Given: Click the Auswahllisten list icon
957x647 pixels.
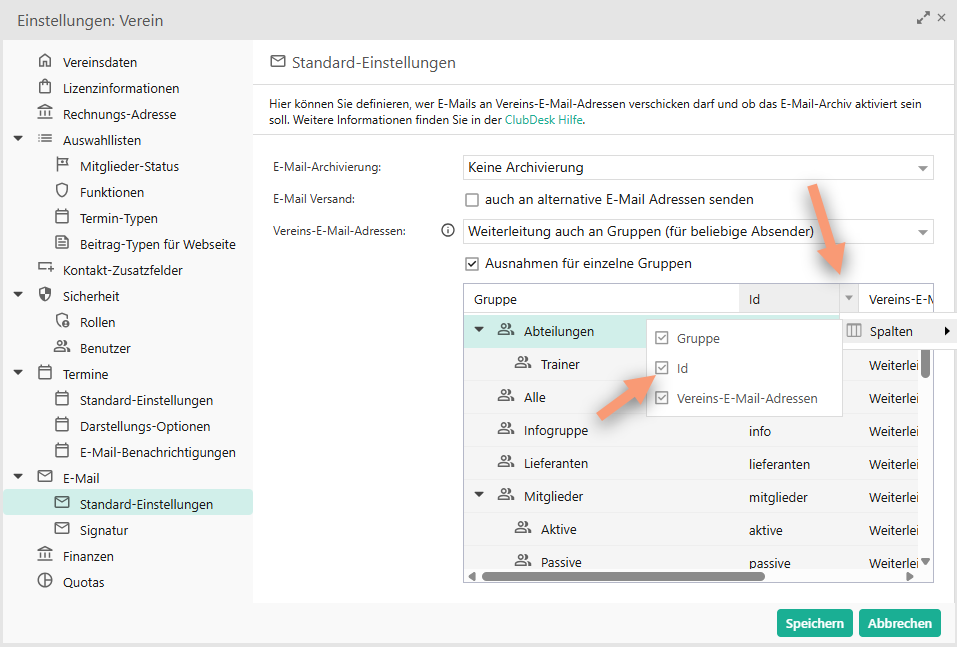Looking at the screenshot, I should pyautogui.click(x=45, y=139).
